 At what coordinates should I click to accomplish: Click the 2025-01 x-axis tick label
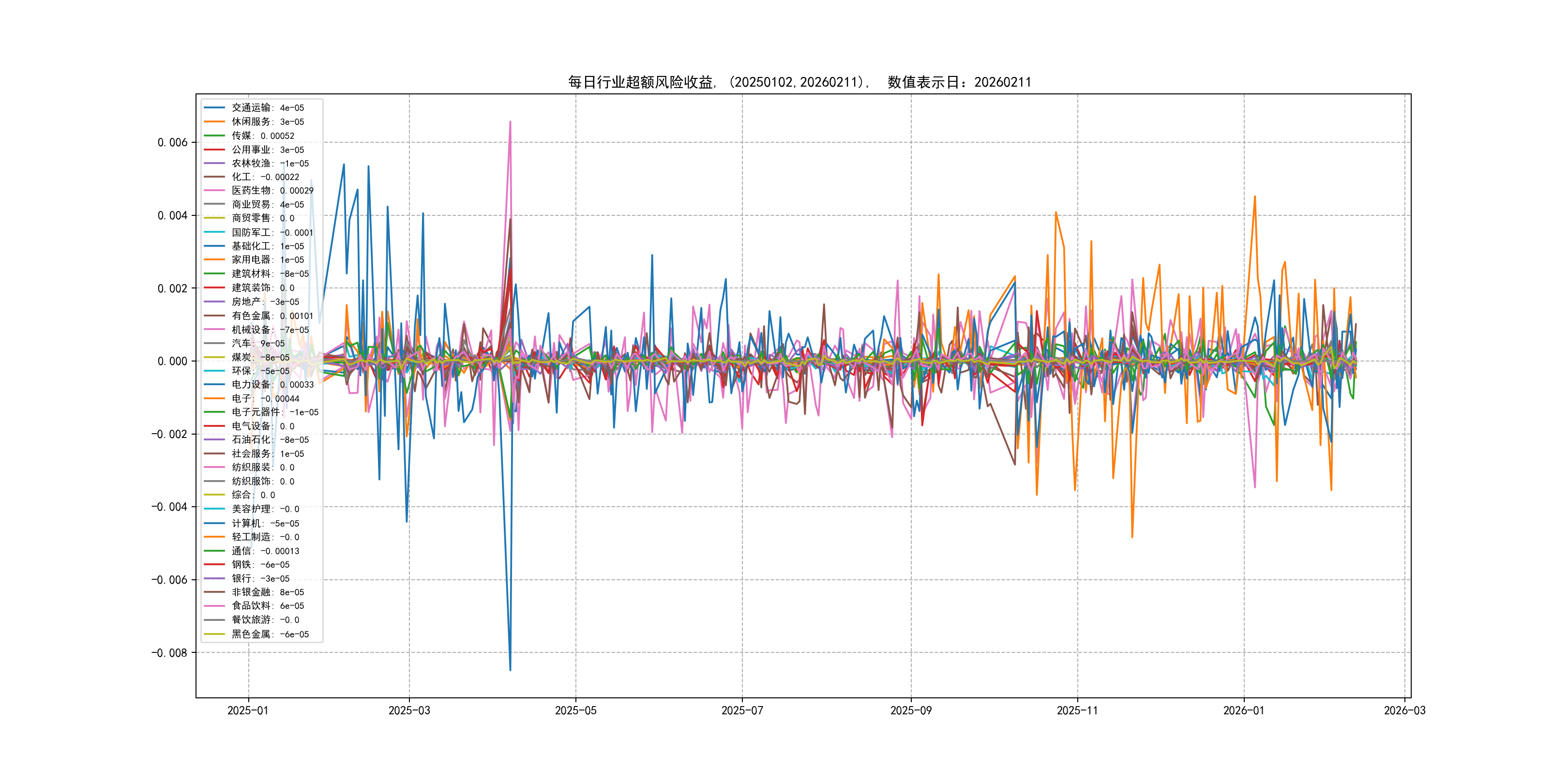click(248, 710)
